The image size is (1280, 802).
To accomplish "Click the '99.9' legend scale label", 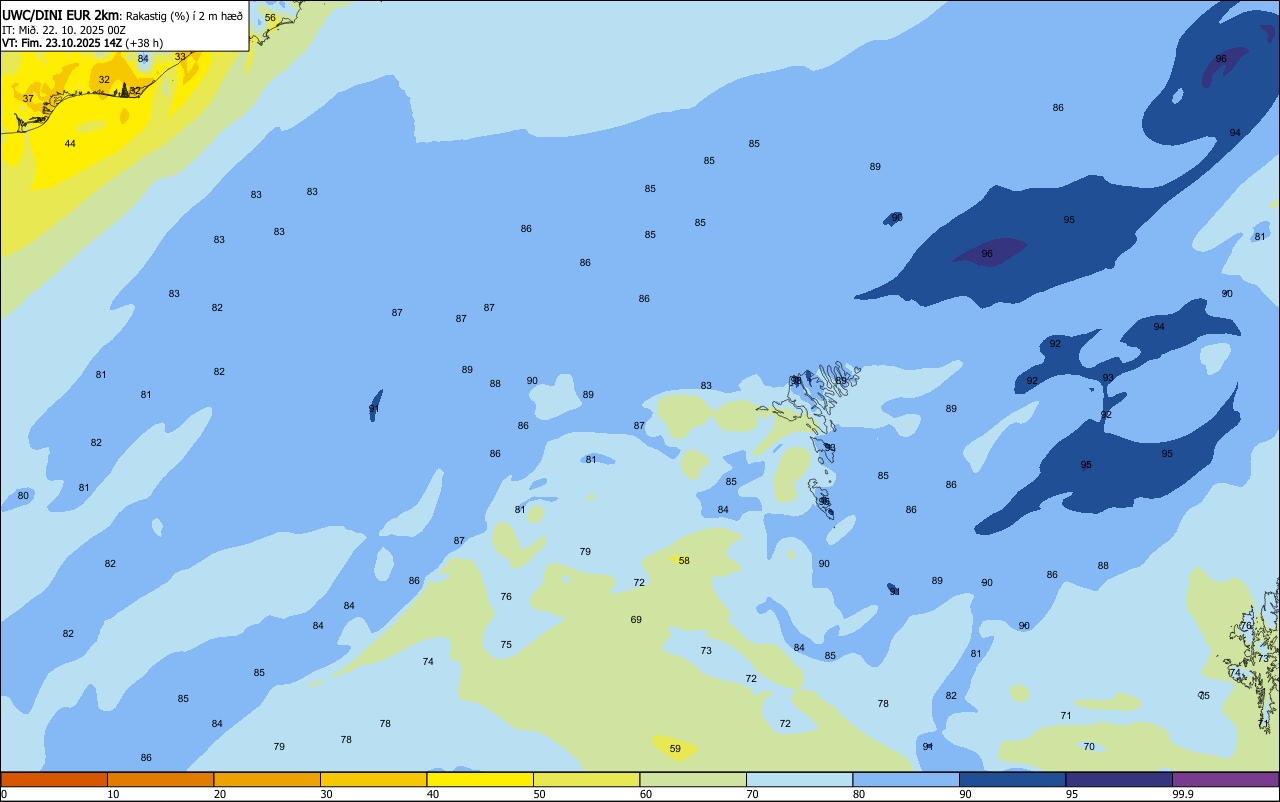I will pyautogui.click(x=1183, y=794).
